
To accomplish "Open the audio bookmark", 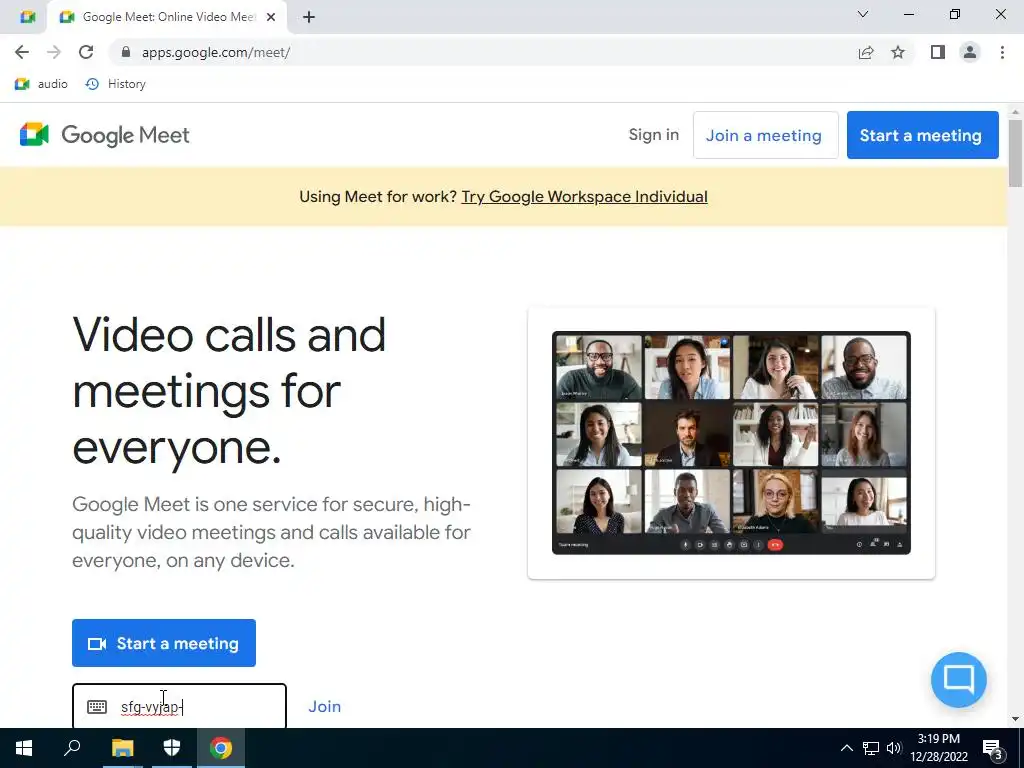I will 41,84.
